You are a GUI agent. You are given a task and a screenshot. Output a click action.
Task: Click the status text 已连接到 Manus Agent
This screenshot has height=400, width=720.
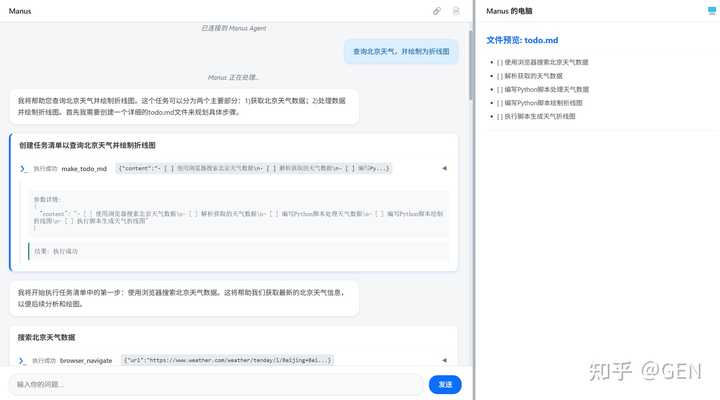[x=234, y=28]
